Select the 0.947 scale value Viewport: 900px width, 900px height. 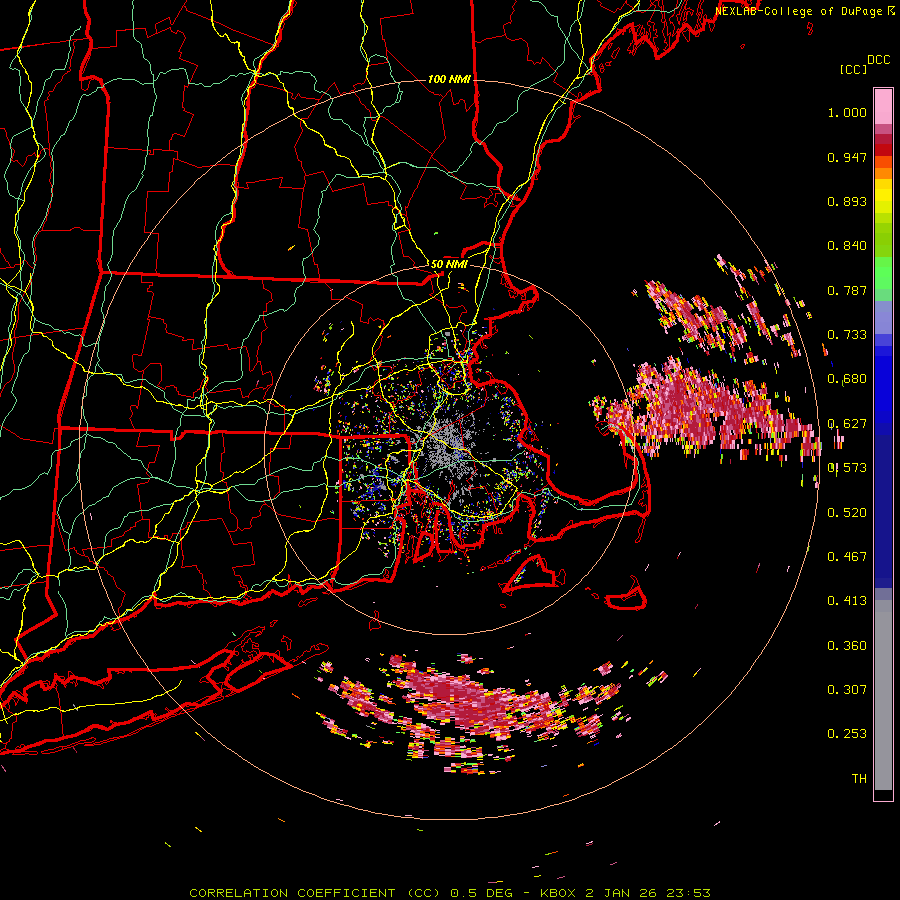(x=847, y=157)
